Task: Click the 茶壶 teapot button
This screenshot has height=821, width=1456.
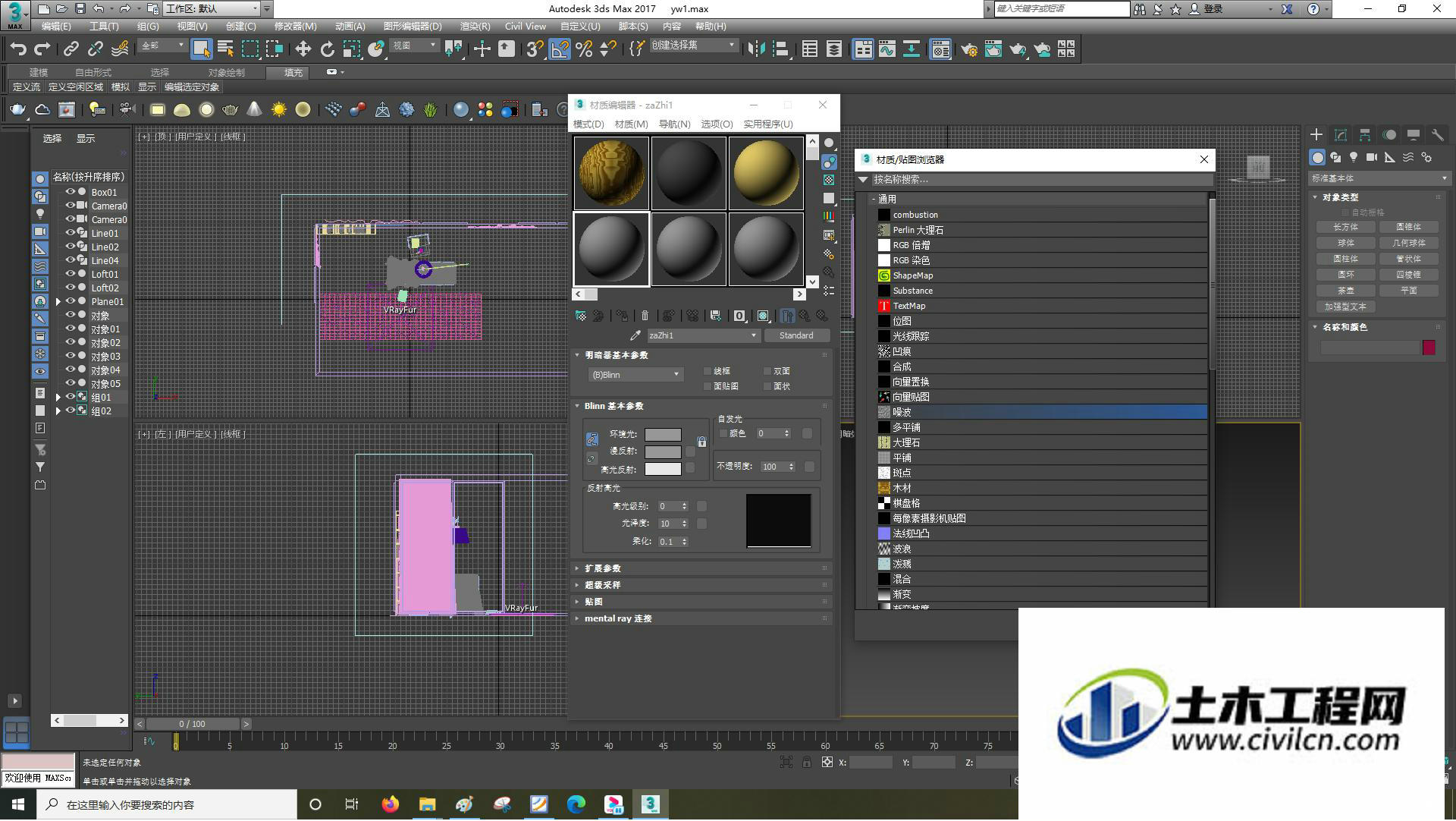Action: tap(1346, 291)
